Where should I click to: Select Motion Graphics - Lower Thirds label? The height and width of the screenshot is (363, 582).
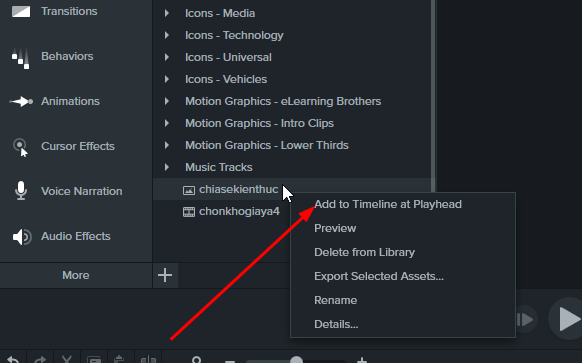point(267,145)
